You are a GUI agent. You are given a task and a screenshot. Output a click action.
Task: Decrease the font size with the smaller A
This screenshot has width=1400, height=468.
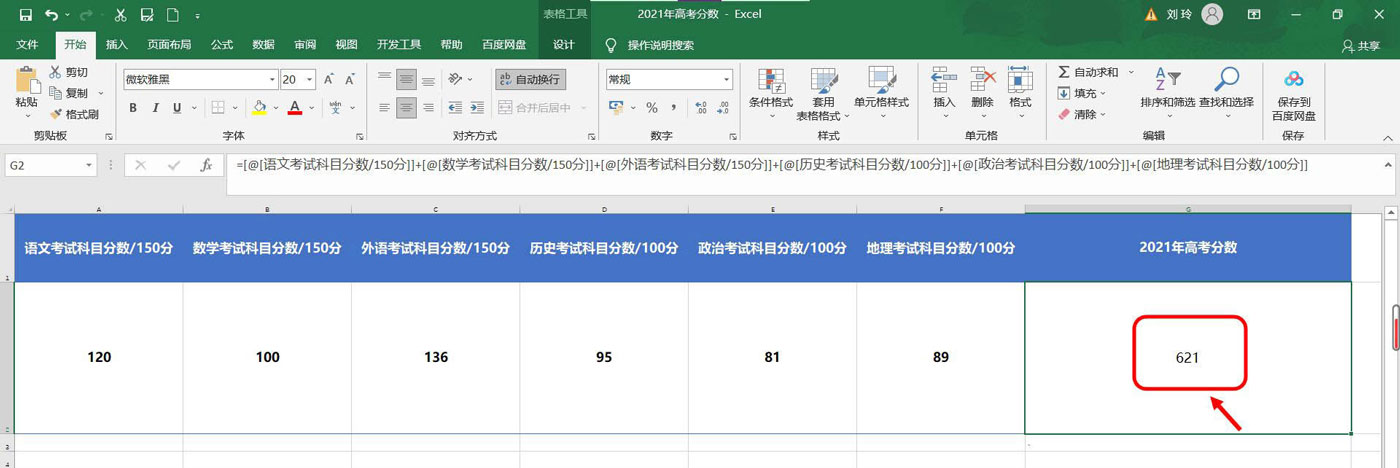coord(352,79)
